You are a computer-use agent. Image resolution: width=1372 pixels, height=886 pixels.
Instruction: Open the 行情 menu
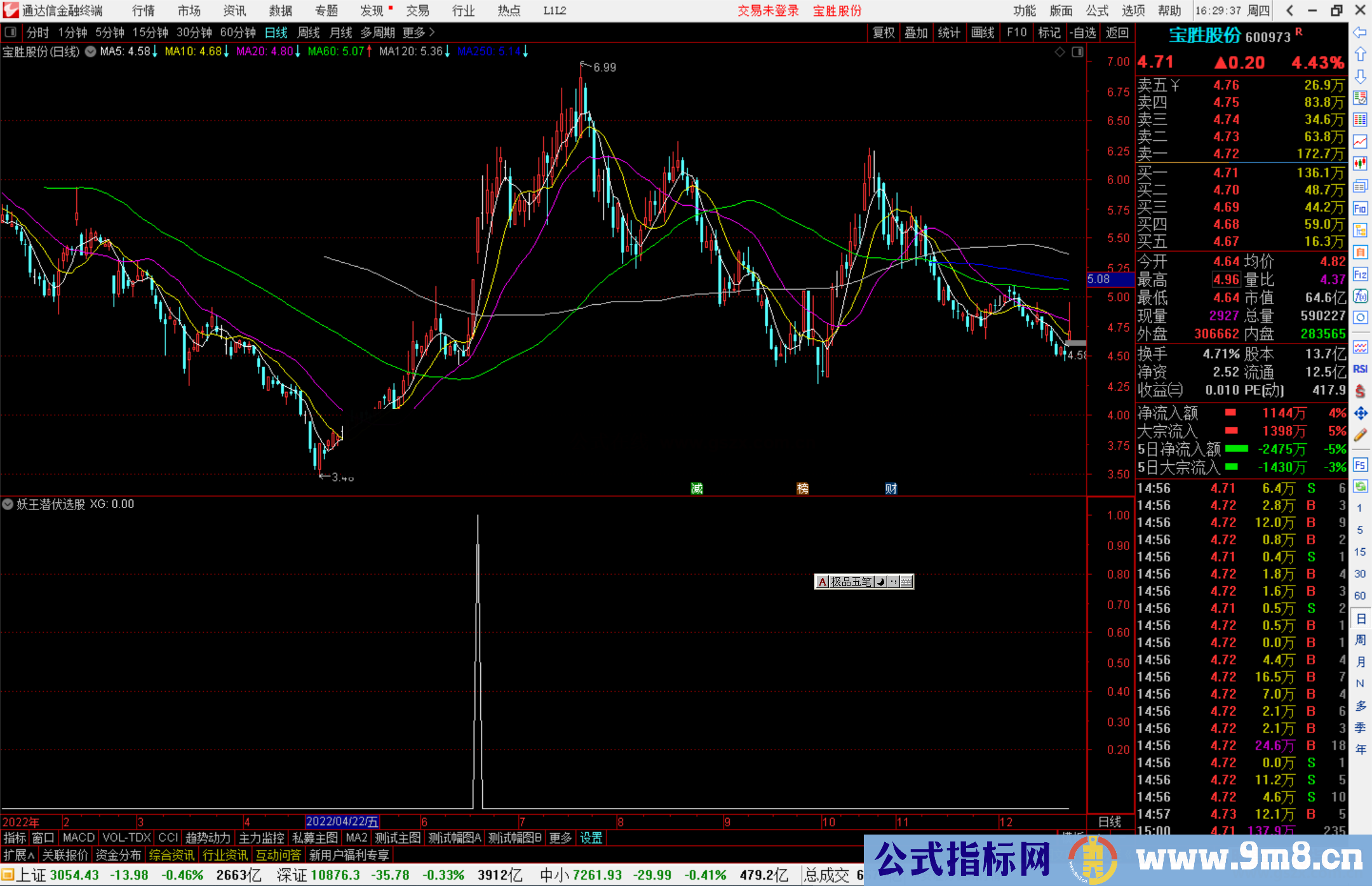pyautogui.click(x=144, y=10)
